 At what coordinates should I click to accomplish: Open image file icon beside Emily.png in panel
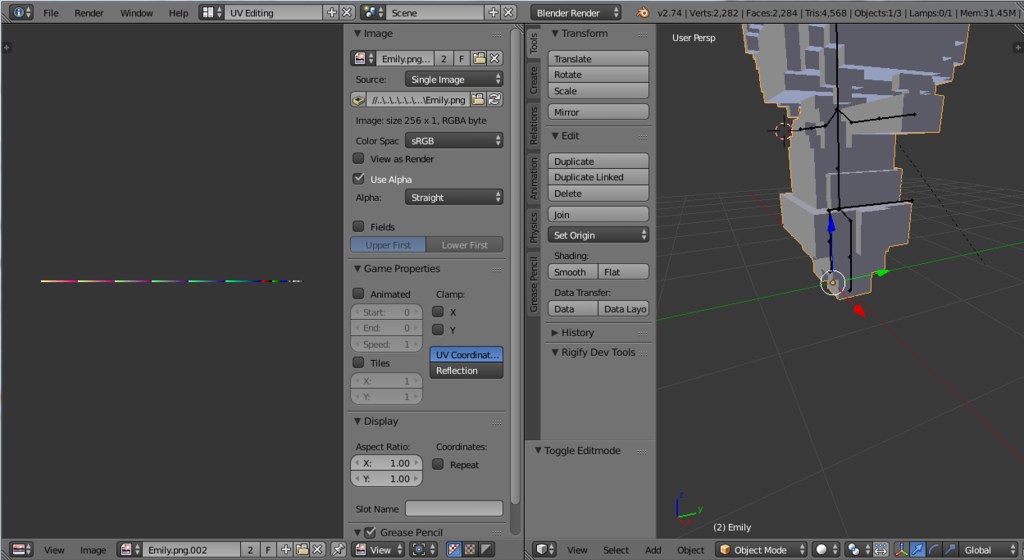tap(479, 59)
